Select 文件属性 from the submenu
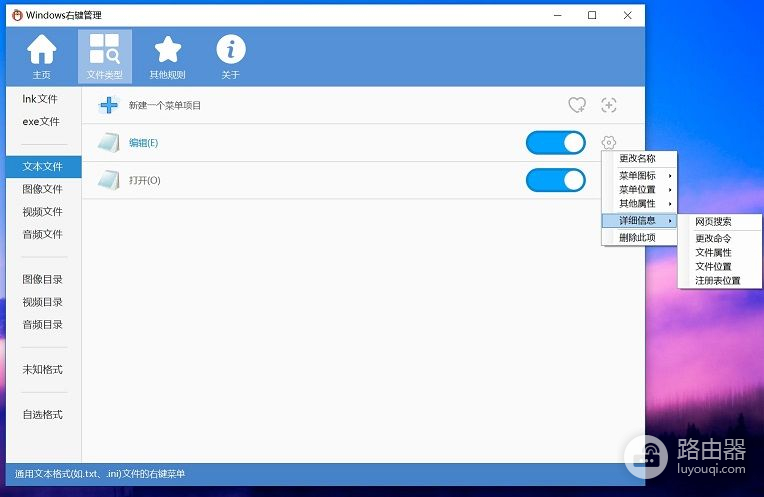 [x=720, y=252]
